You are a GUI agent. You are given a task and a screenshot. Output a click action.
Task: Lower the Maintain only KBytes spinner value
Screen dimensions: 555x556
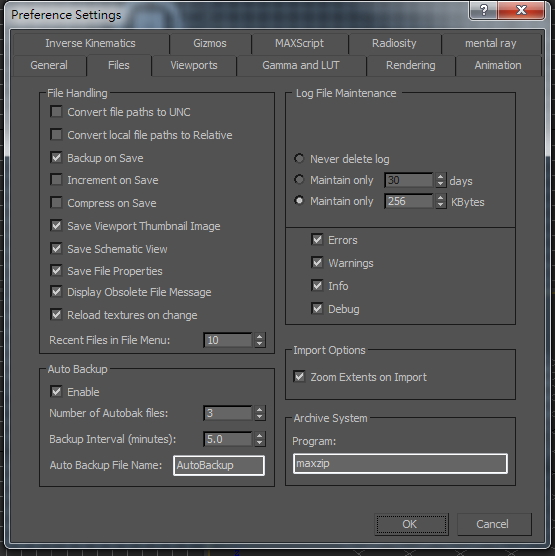(440, 205)
